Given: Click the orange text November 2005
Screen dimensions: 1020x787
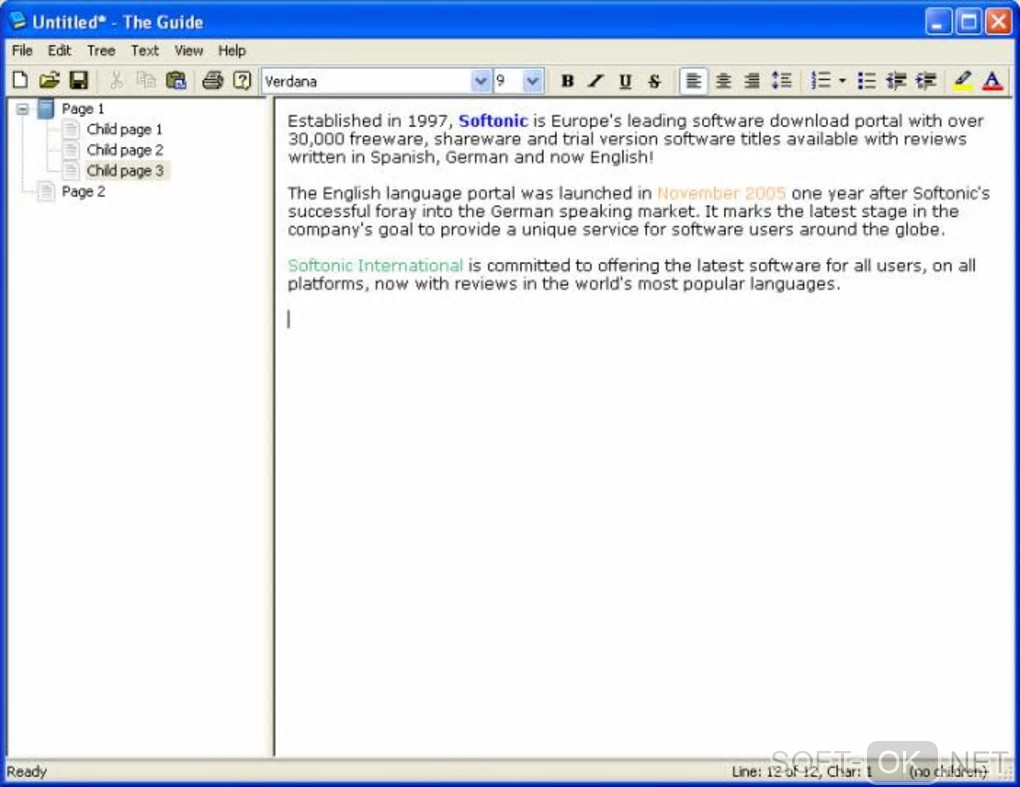Looking at the screenshot, I should coord(721,193).
